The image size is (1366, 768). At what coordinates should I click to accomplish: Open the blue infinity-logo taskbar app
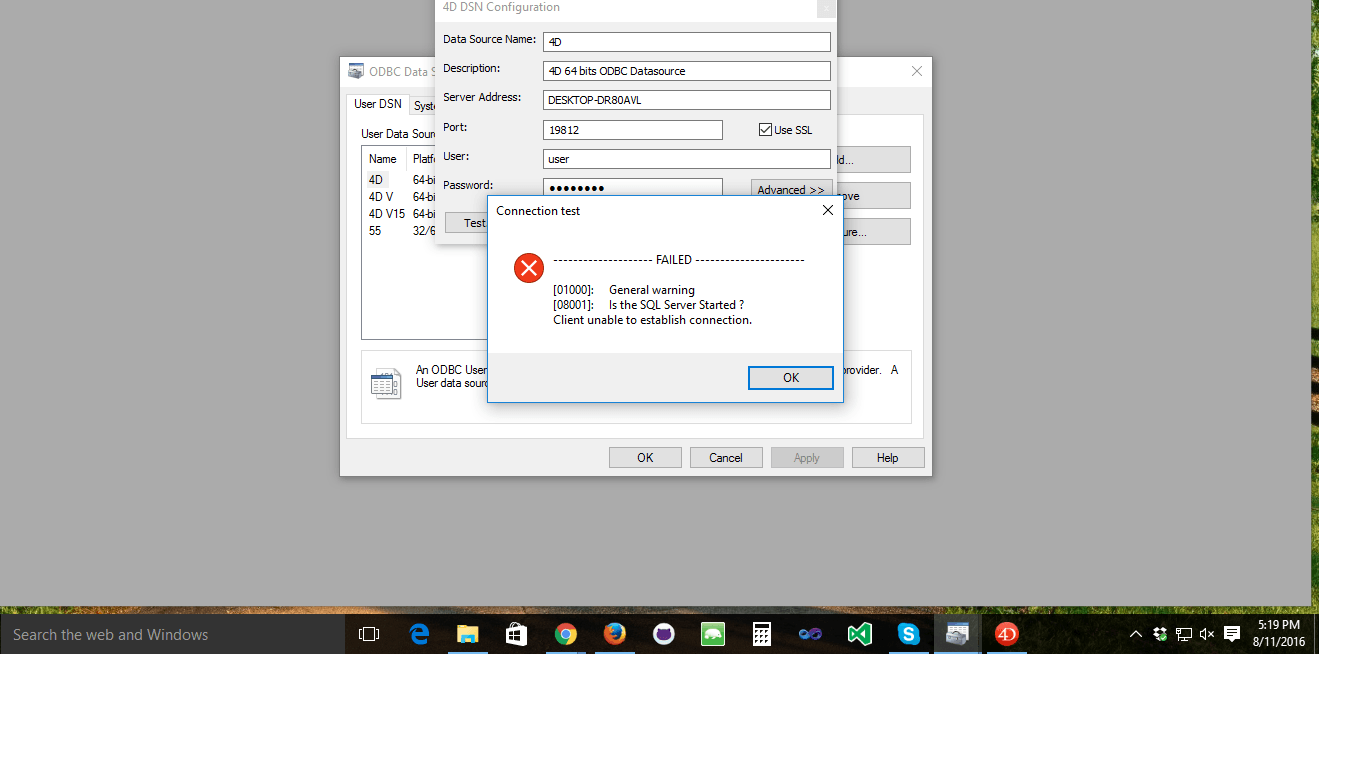pos(810,634)
